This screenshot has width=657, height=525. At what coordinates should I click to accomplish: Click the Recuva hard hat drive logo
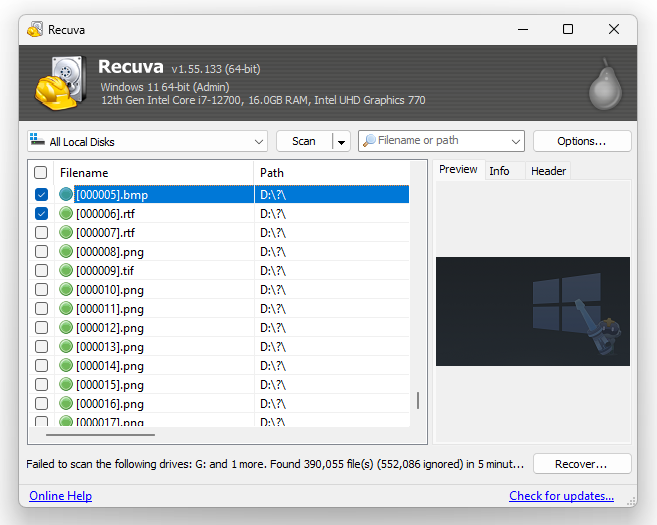coord(61,83)
